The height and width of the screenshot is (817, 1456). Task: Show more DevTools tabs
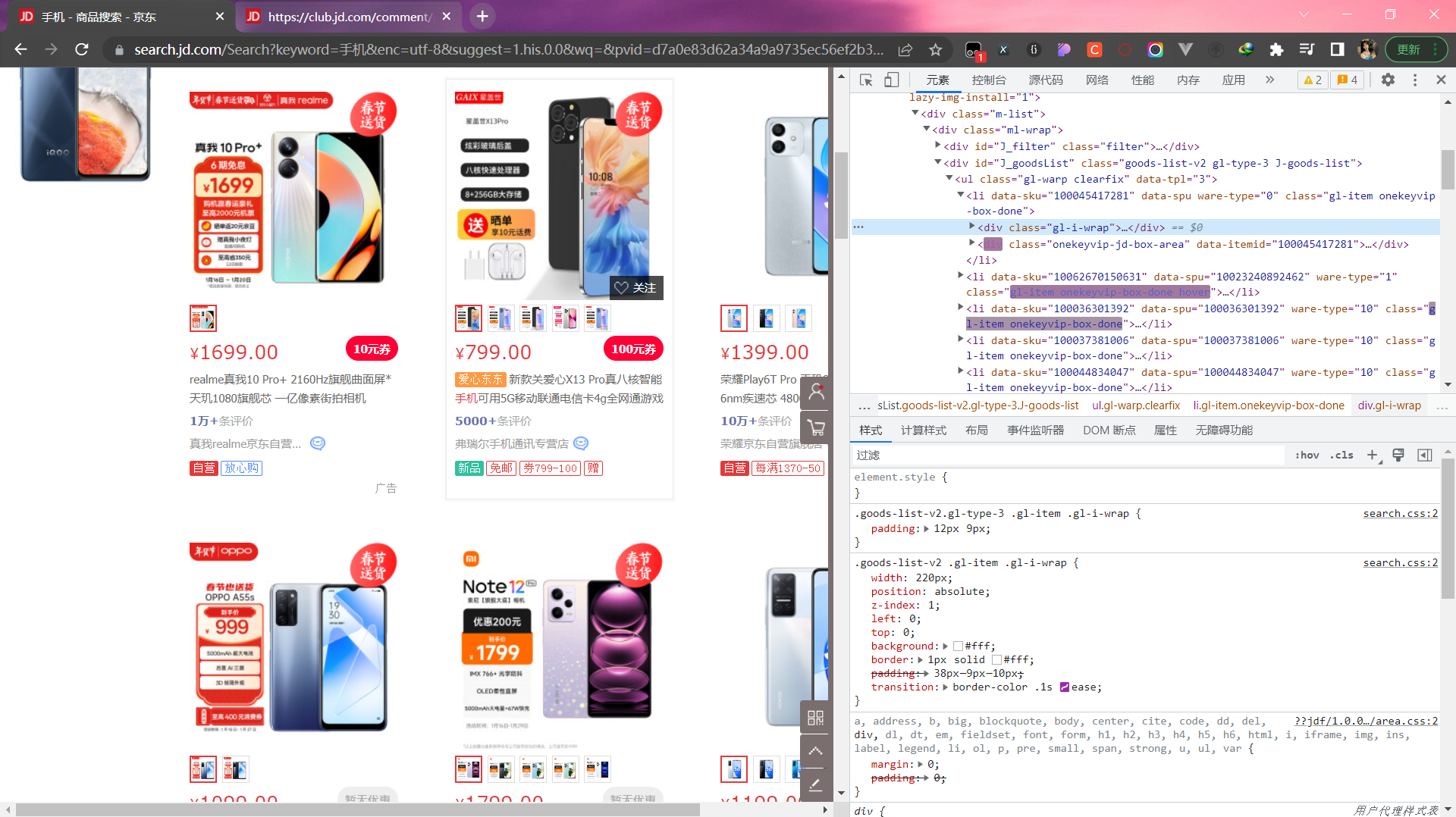1269,80
